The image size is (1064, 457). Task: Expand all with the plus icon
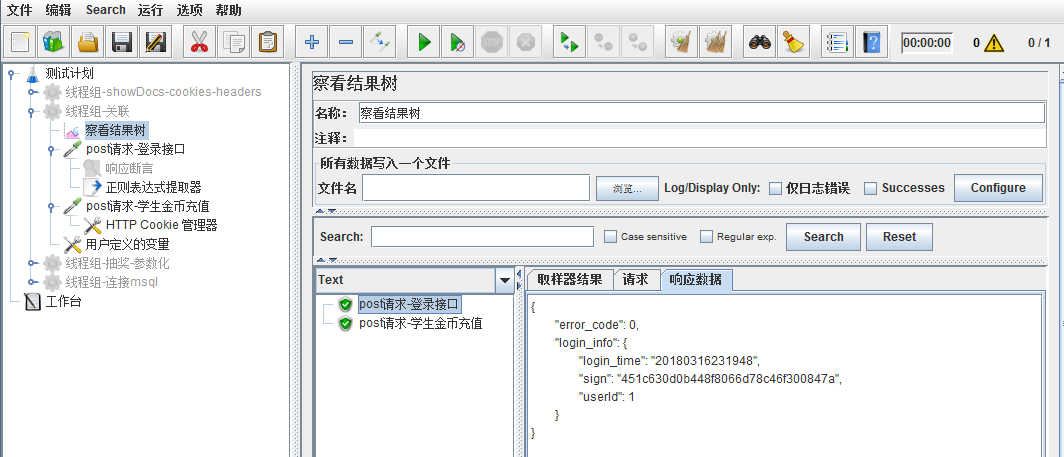[x=312, y=43]
